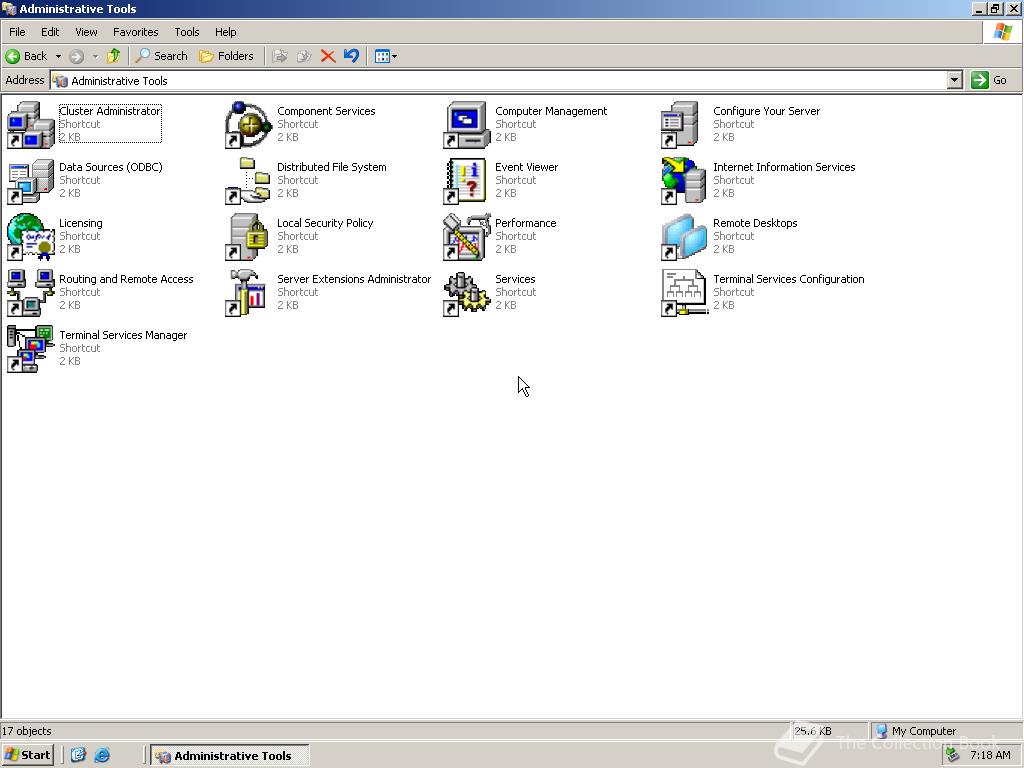This screenshot has width=1024, height=768.
Task: Open the View menu
Action: click(86, 32)
